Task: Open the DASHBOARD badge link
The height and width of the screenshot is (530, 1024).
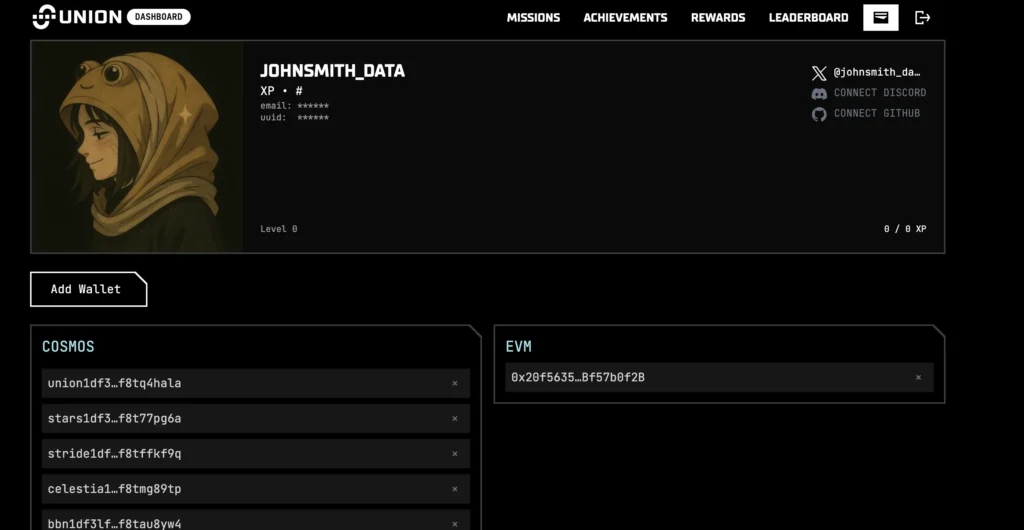Action: pyautogui.click(x=159, y=17)
